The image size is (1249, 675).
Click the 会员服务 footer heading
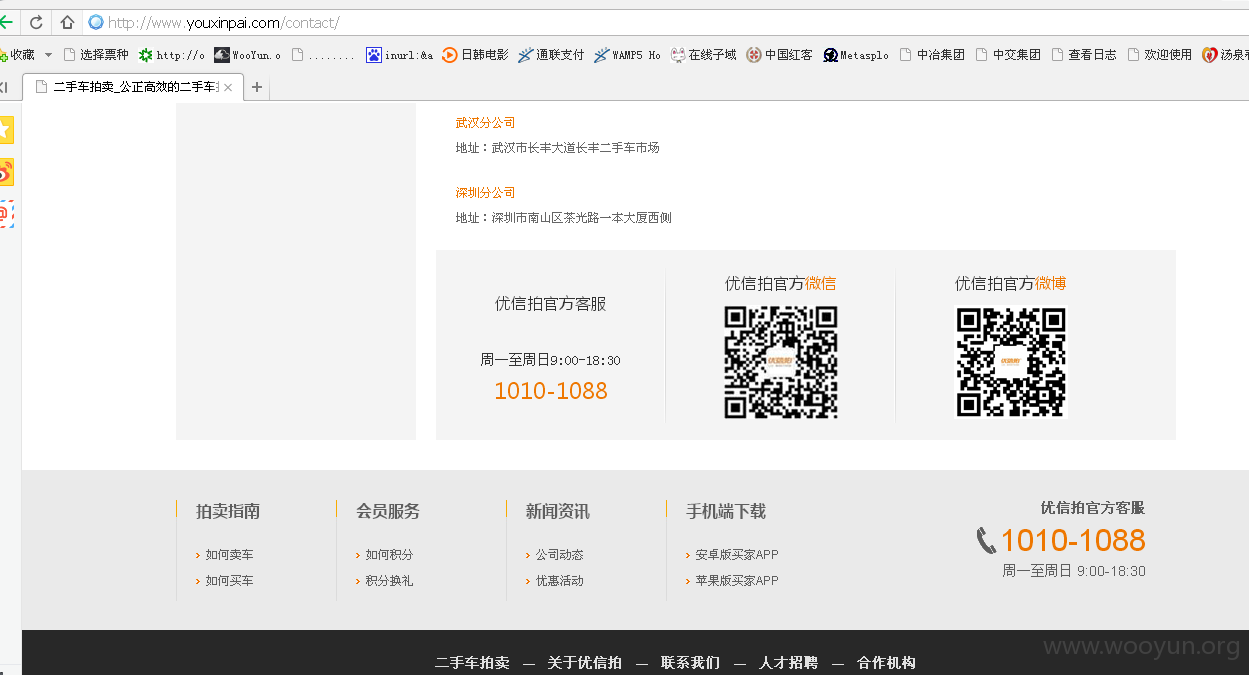[388, 512]
